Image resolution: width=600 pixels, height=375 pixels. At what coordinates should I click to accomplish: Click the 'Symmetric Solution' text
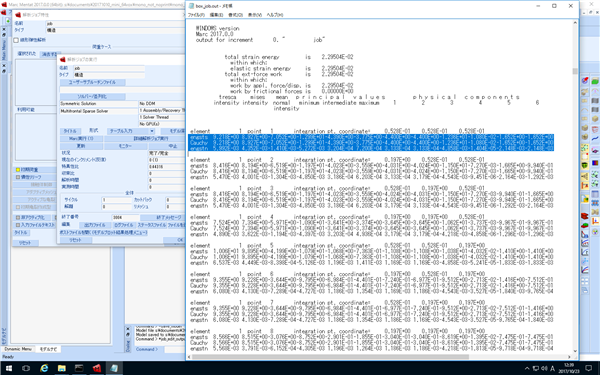pyautogui.click(x=78, y=104)
